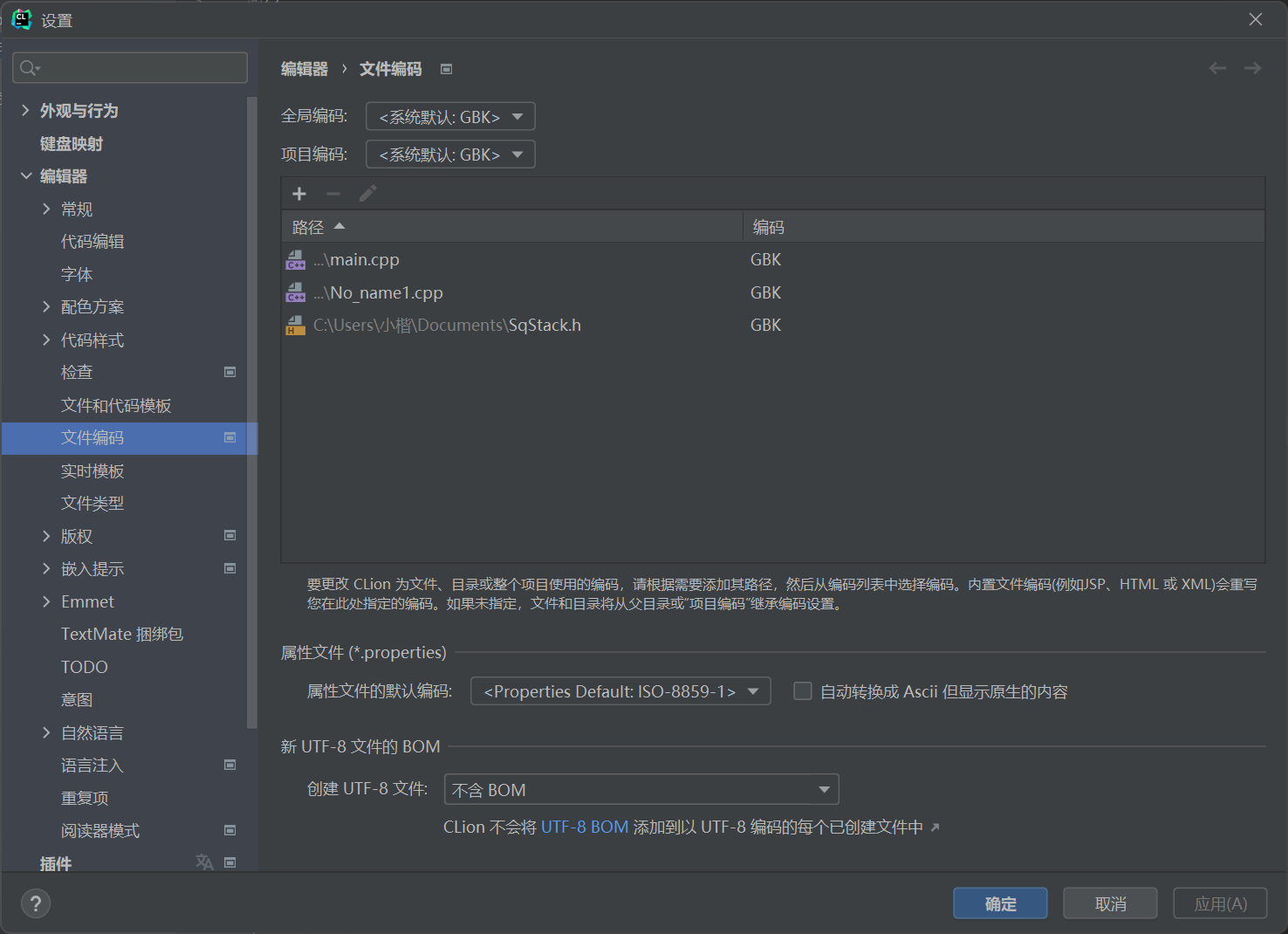Screen dimensions: 1288x934
Task: Click the SqStack.h header file icon
Action: [296, 326]
